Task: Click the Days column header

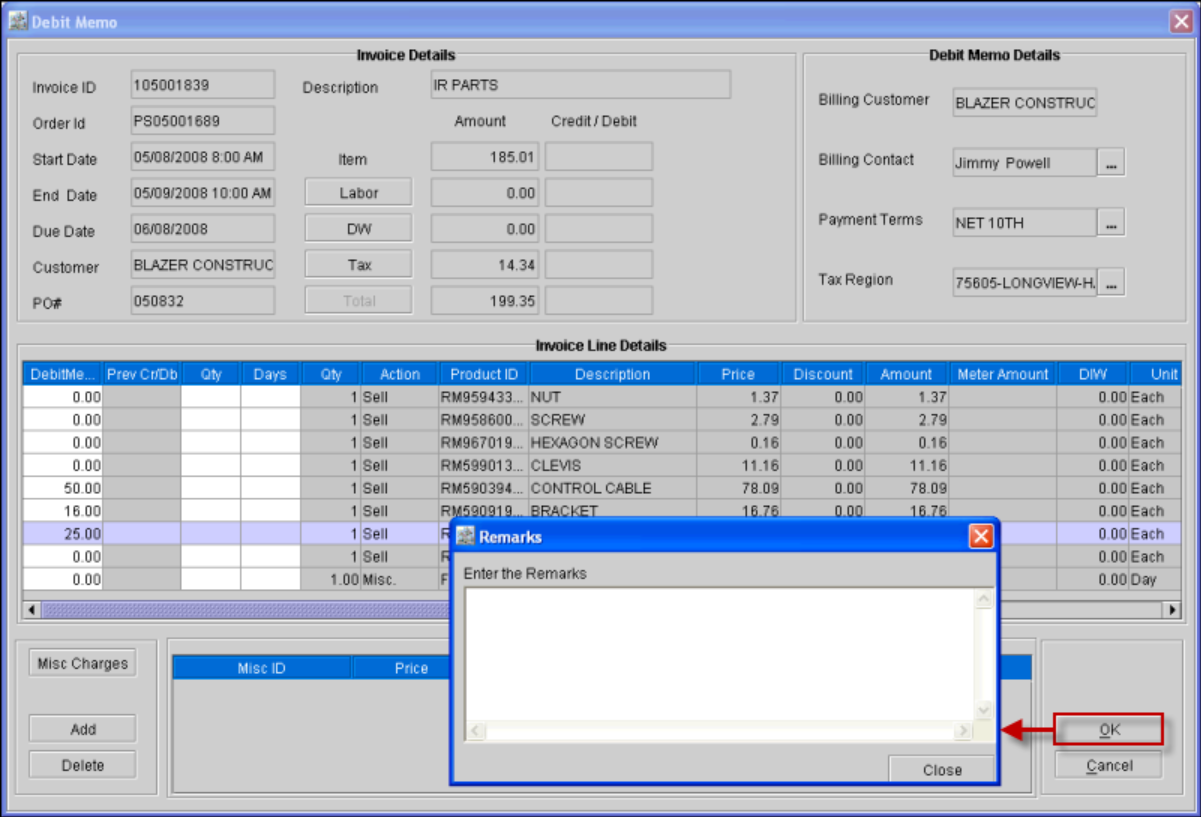Action: 270,374
